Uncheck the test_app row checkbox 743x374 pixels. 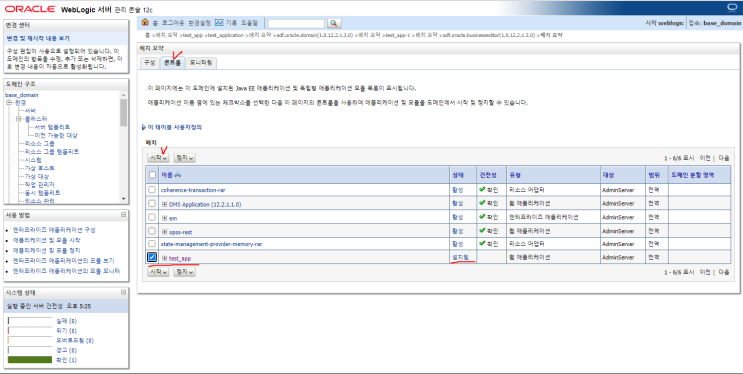(x=152, y=257)
